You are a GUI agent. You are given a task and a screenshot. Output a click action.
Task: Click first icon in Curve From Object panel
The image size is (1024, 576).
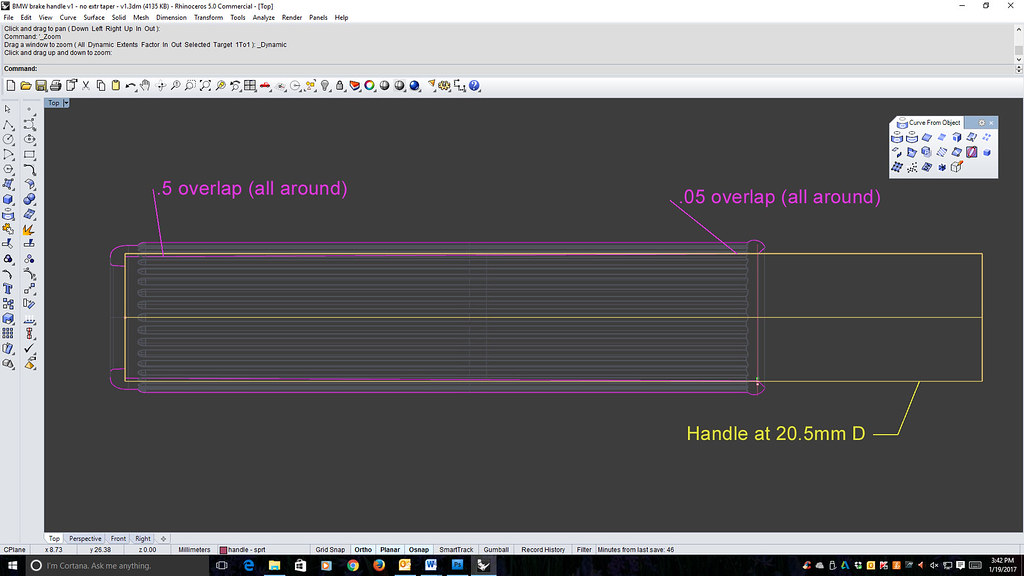click(897, 137)
